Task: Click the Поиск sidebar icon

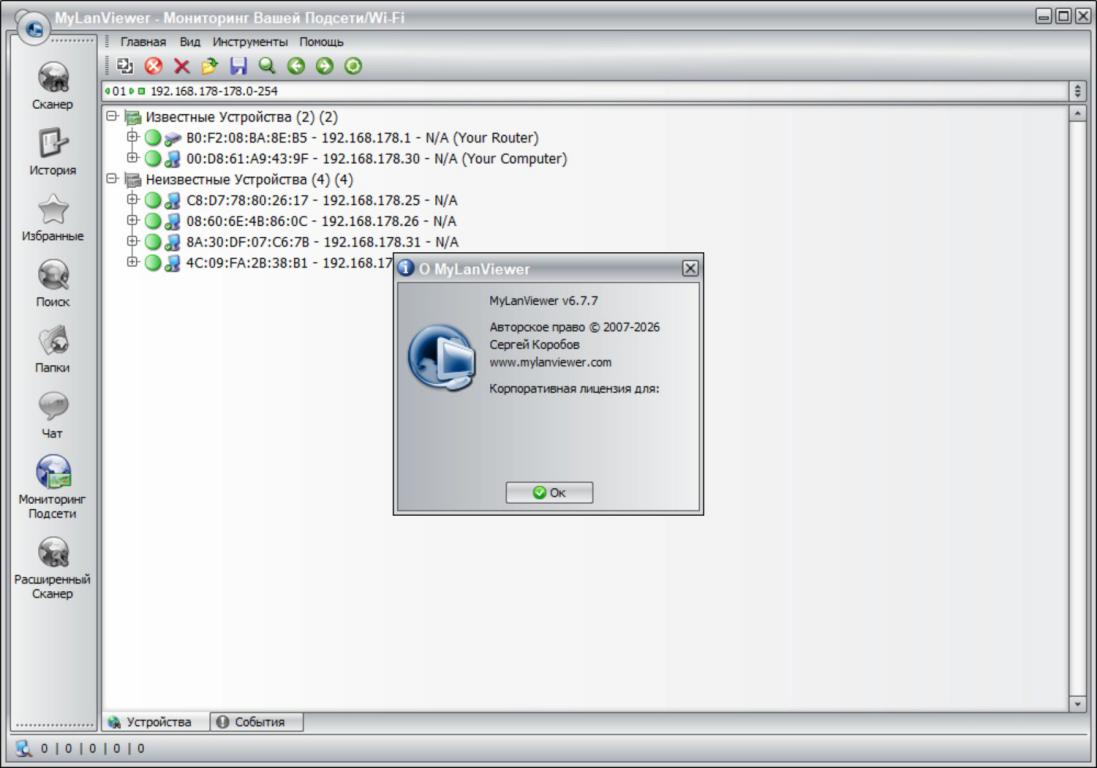Action: (x=53, y=275)
